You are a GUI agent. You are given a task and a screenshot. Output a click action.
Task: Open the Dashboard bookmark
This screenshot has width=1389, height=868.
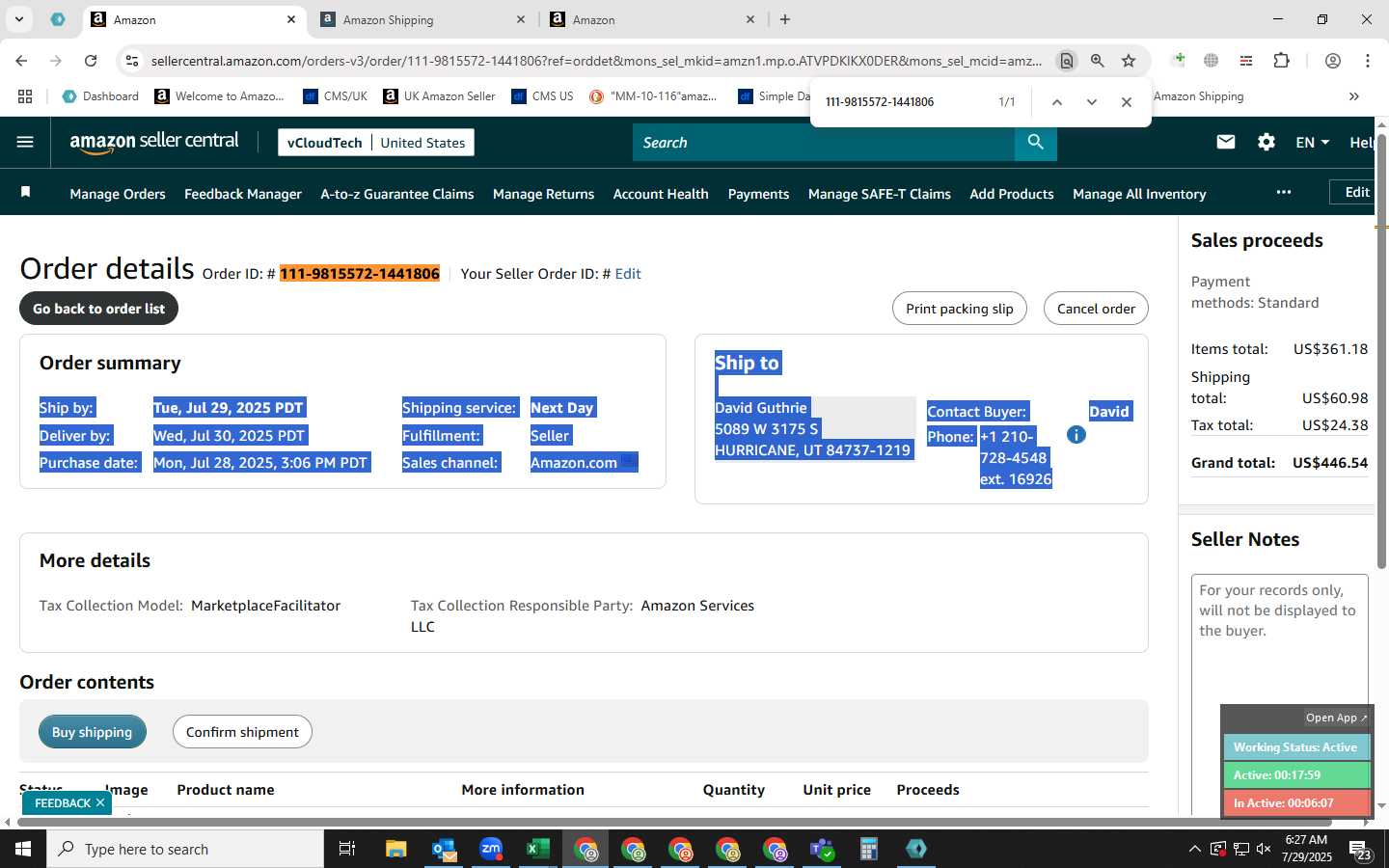click(100, 96)
